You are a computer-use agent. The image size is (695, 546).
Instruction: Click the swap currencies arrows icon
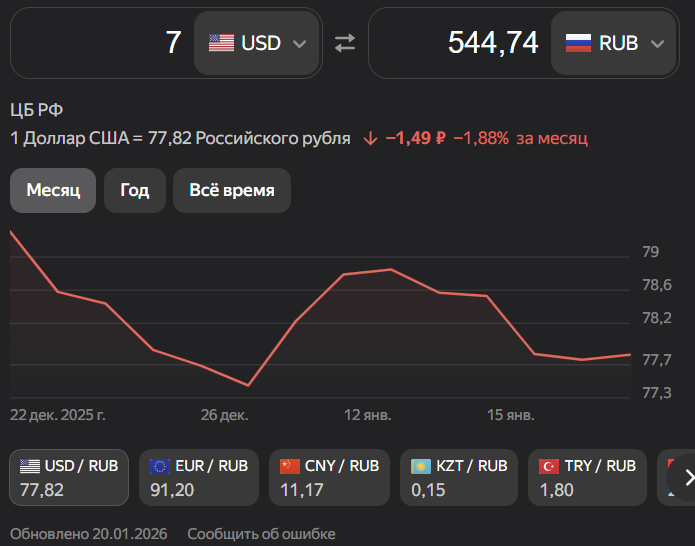click(344, 43)
